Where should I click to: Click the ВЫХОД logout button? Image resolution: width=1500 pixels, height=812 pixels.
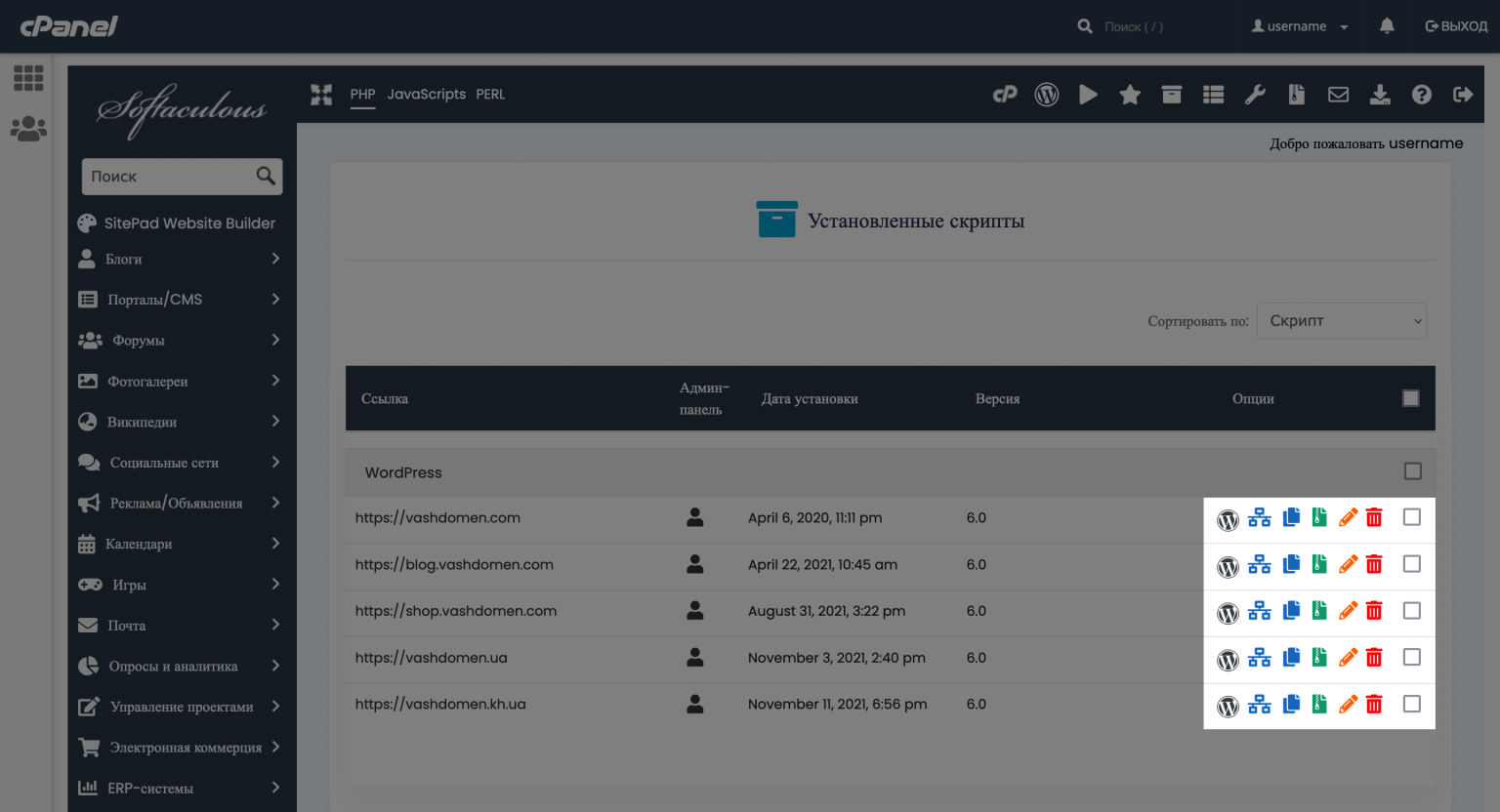pos(1456,26)
